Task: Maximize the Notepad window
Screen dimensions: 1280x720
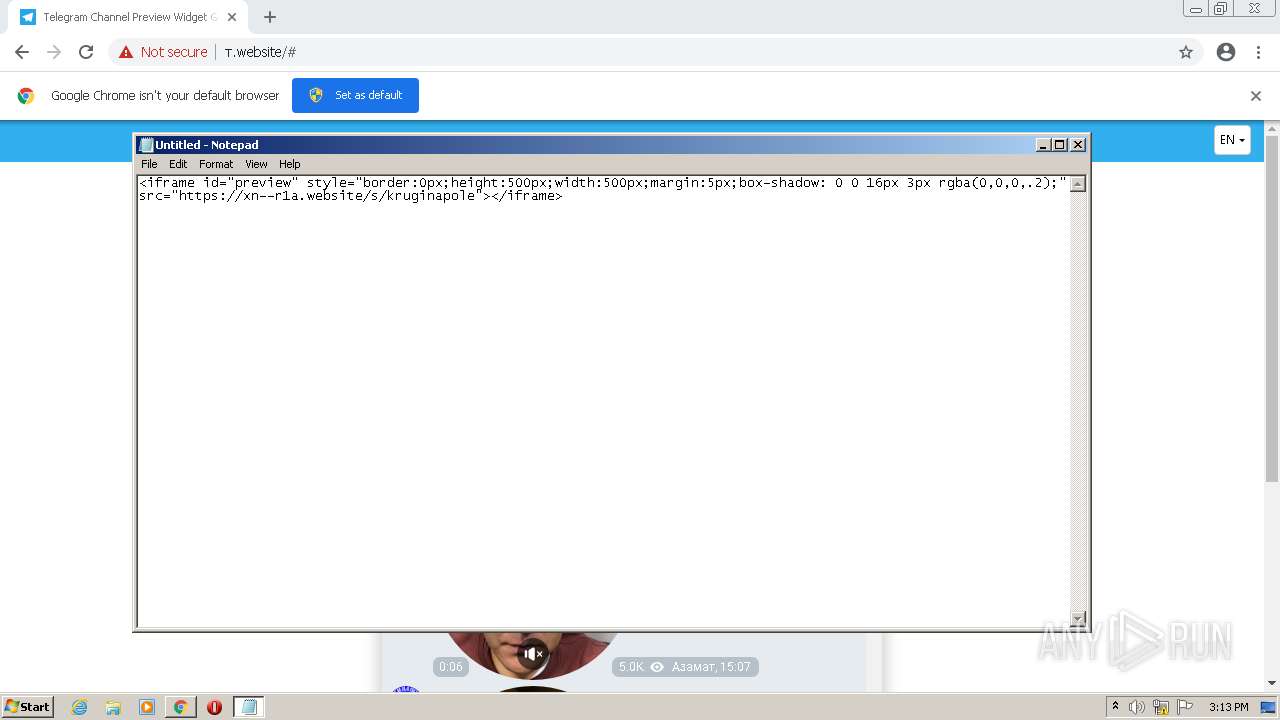Action: (x=1060, y=145)
